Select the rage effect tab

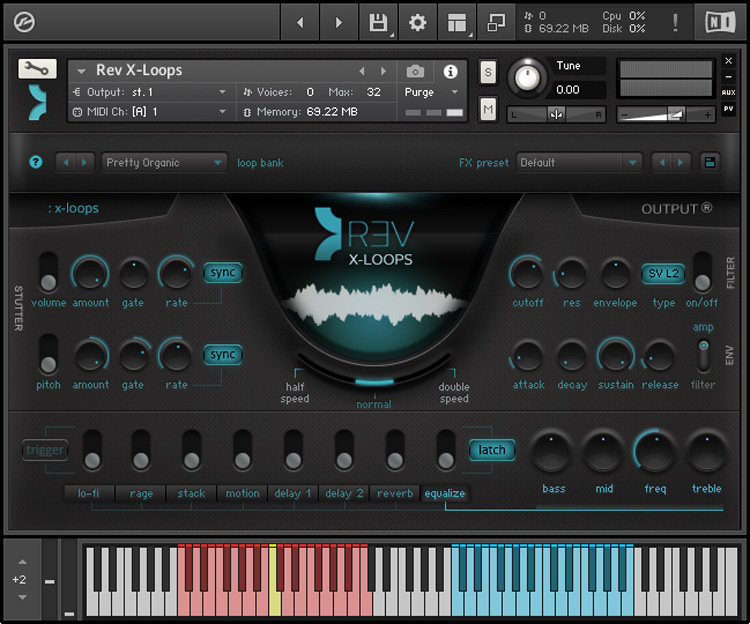141,493
